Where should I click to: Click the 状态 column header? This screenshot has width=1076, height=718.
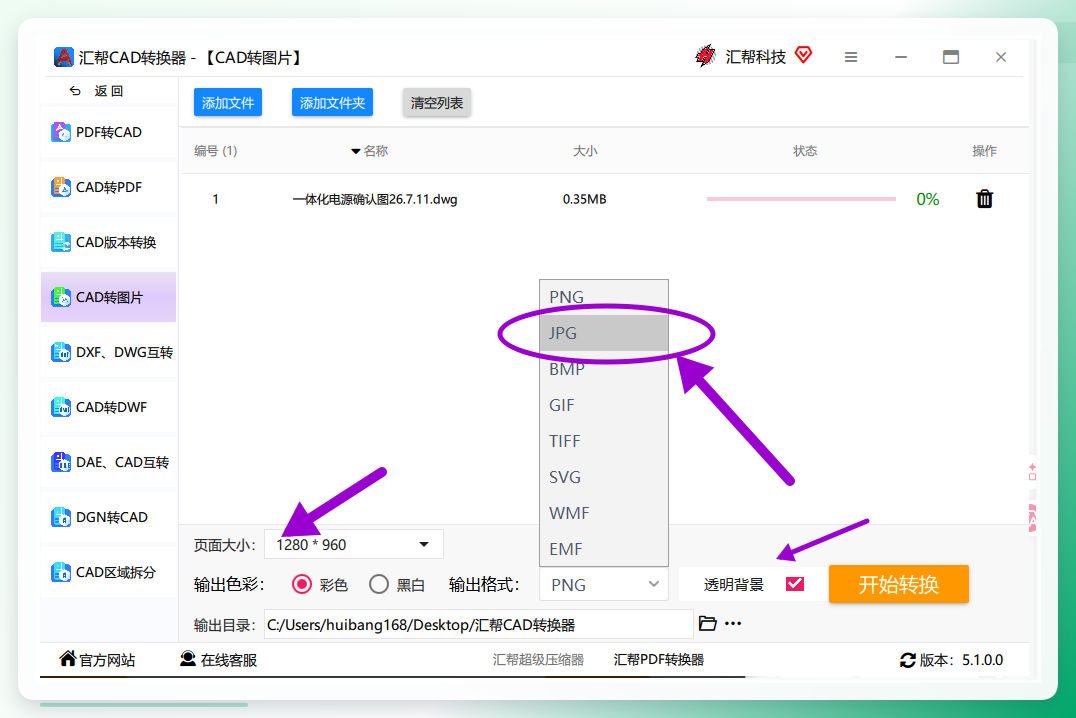[x=805, y=151]
